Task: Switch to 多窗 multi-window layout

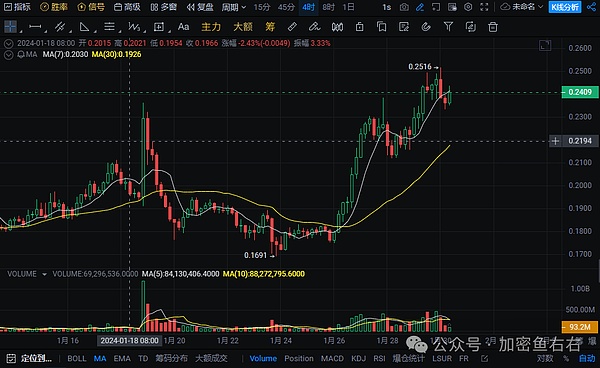Action: 163,7
